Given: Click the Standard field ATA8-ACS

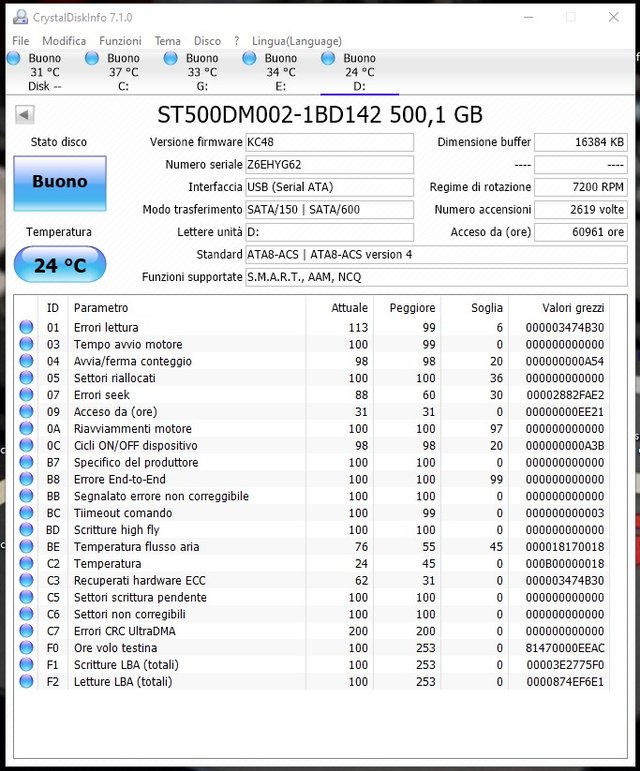Looking at the screenshot, I should (436, 255).
